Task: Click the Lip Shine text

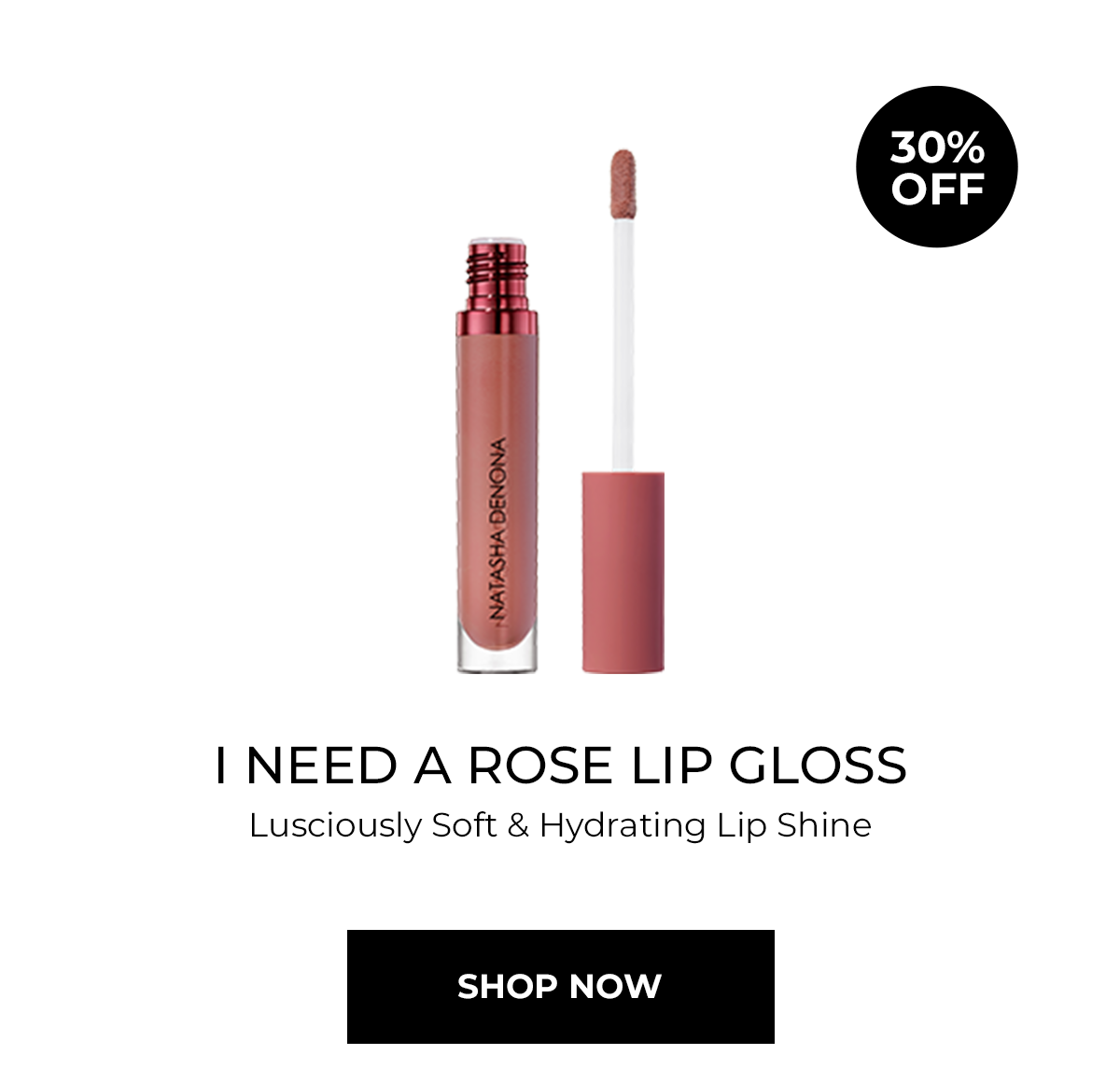Action: point(794,826)
